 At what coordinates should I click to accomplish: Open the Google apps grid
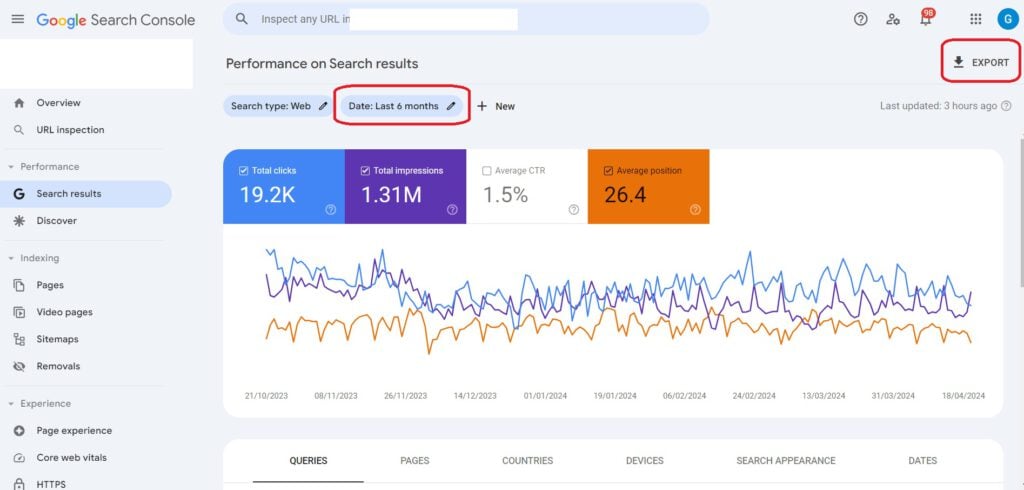[975, 19]
